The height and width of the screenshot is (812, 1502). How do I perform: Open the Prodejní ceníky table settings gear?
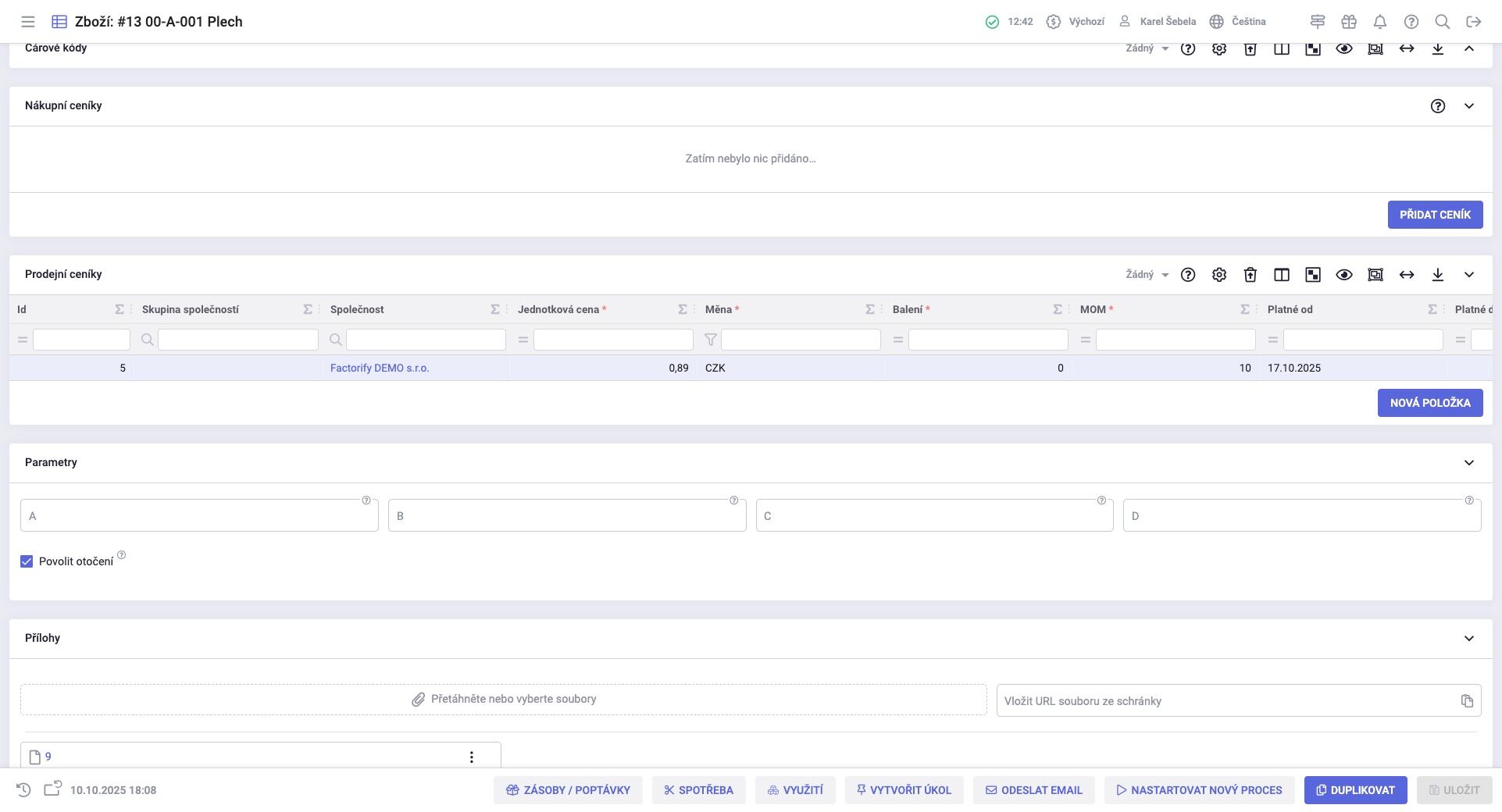pyautogui.click(x=1219, y=275)
